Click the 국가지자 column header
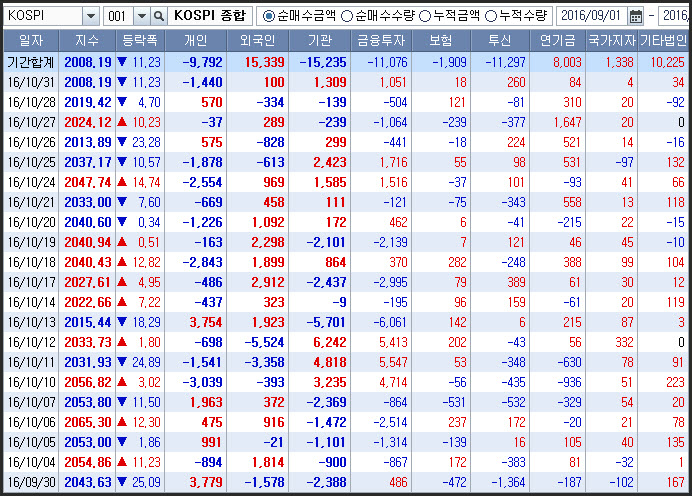692x496 pixels. (612, 41)
